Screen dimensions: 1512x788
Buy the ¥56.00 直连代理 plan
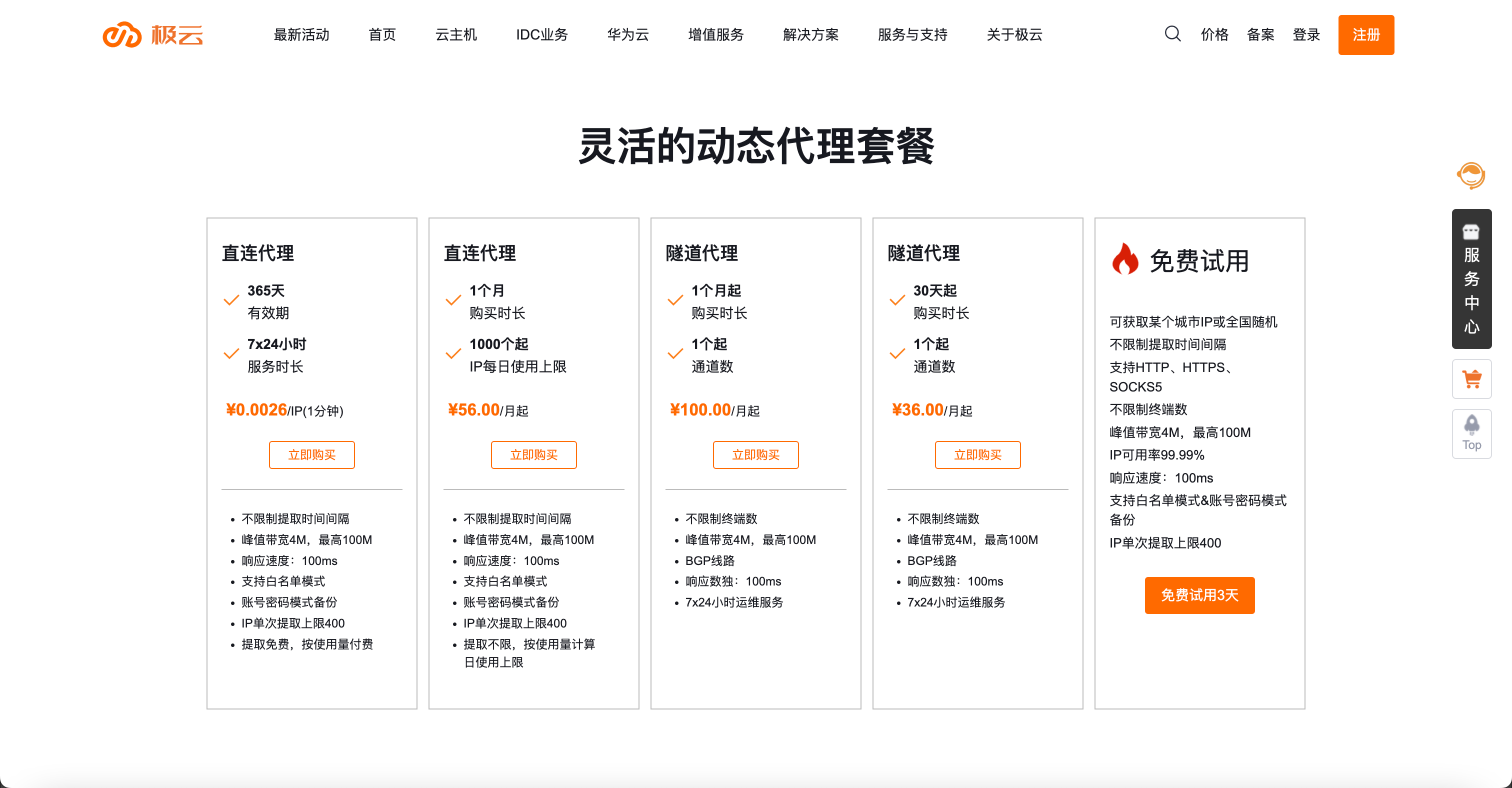tap(533, 454)
